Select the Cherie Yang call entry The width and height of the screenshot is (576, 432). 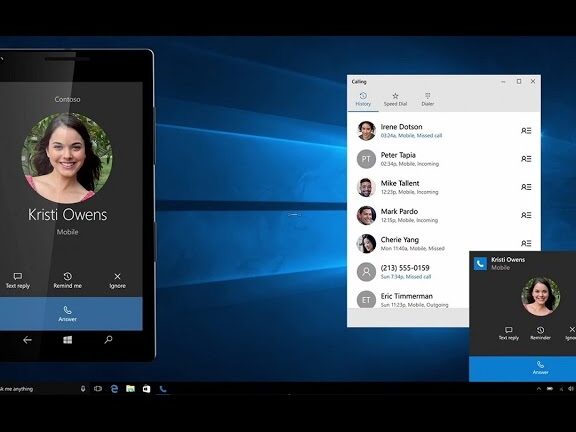444,244
